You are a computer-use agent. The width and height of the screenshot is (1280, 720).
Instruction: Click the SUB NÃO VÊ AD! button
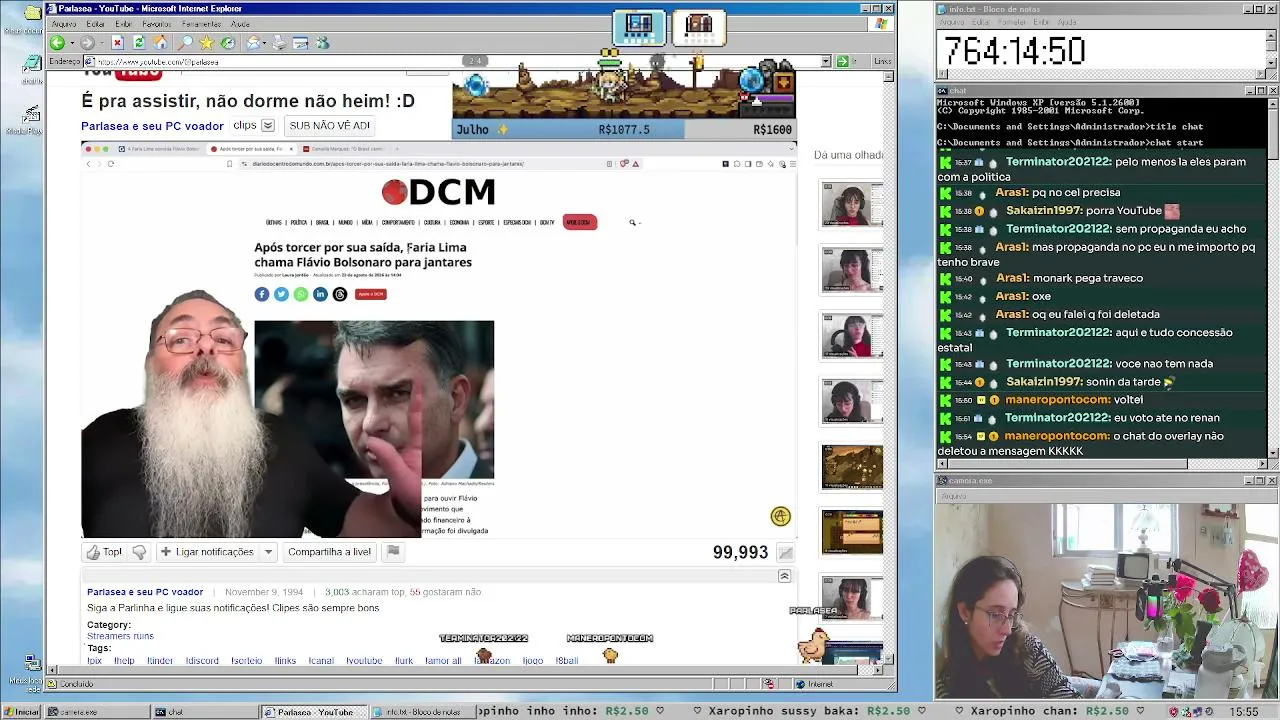click(x=329, y=126)
